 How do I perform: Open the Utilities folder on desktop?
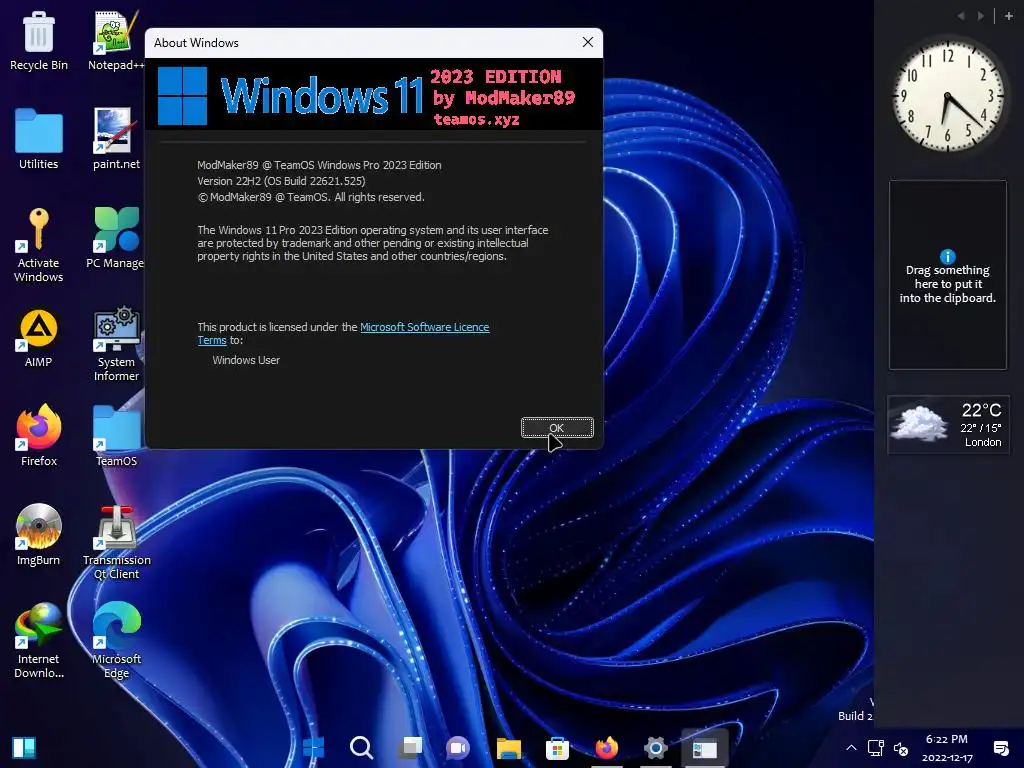(39, 138)
